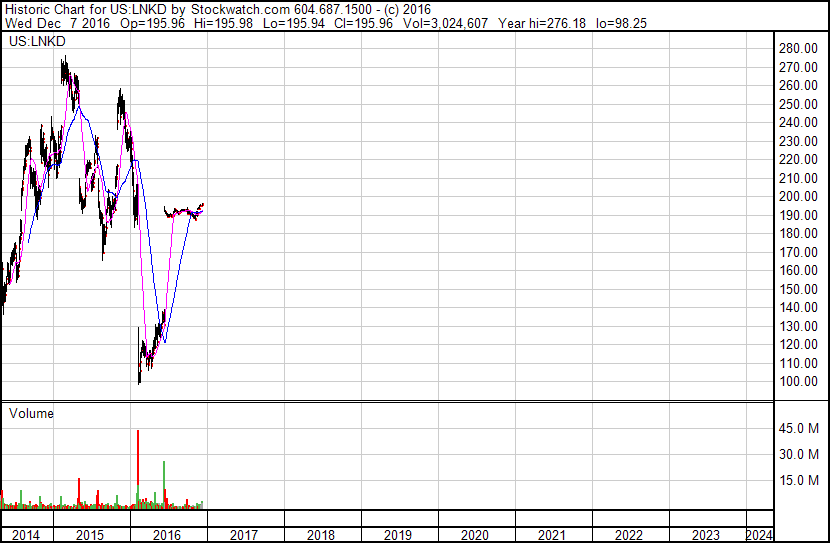830x543 pixels.
Task: Click the Year hi=276.18 value
Action: (542, 23)
